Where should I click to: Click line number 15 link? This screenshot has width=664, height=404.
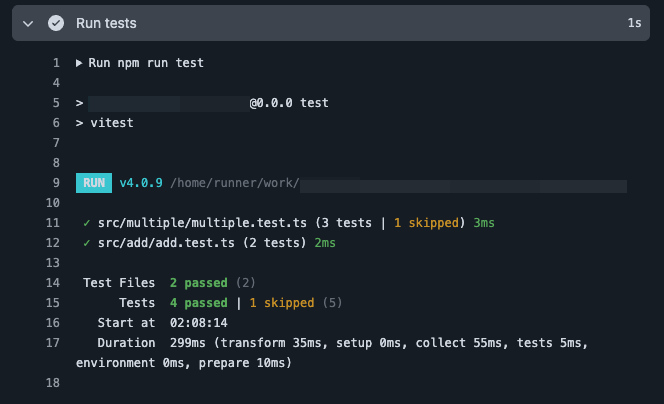(x=53, y=303)
